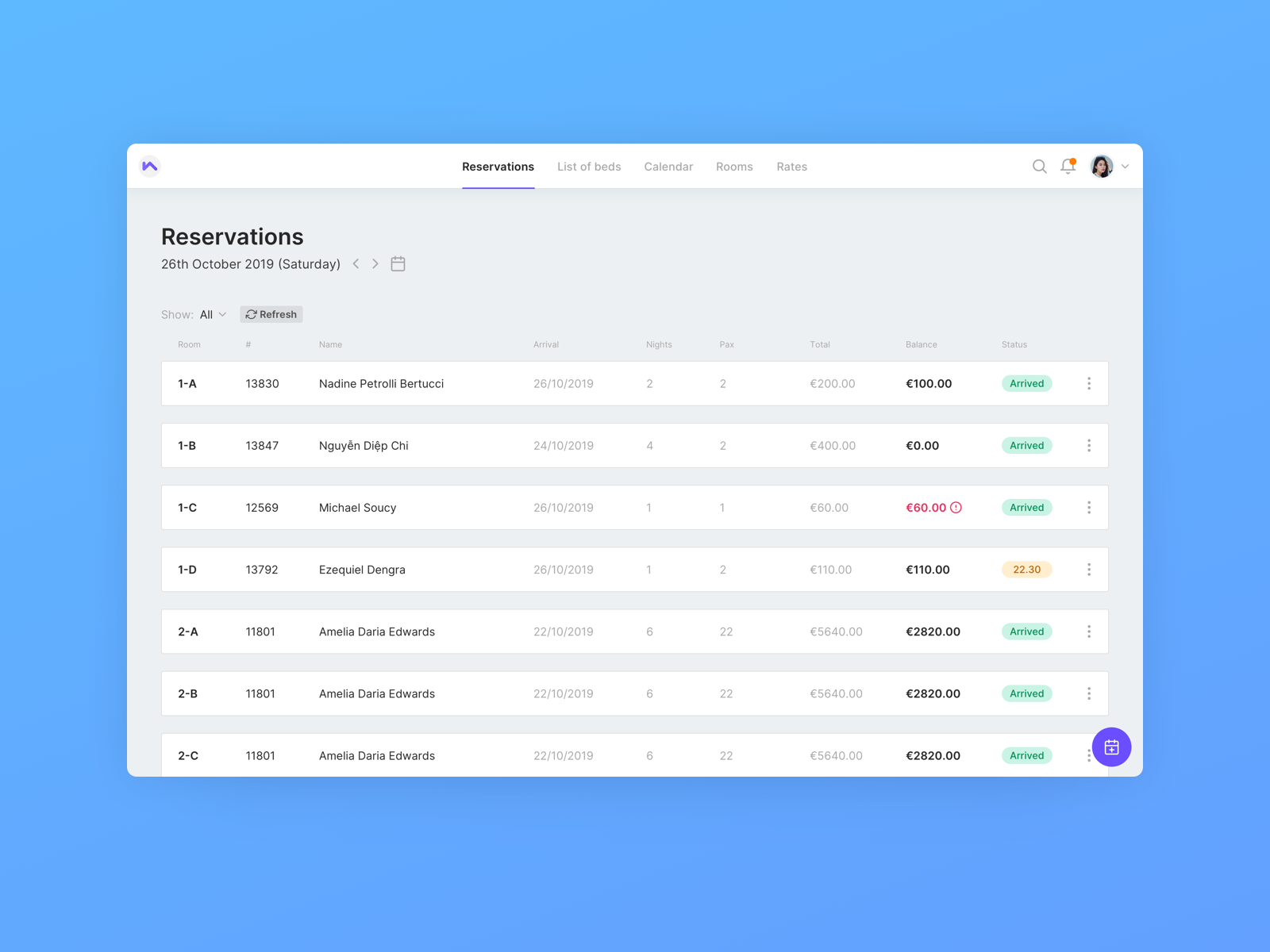
Task: Check notifications via the bell icon
Action: coord(1067,167)
